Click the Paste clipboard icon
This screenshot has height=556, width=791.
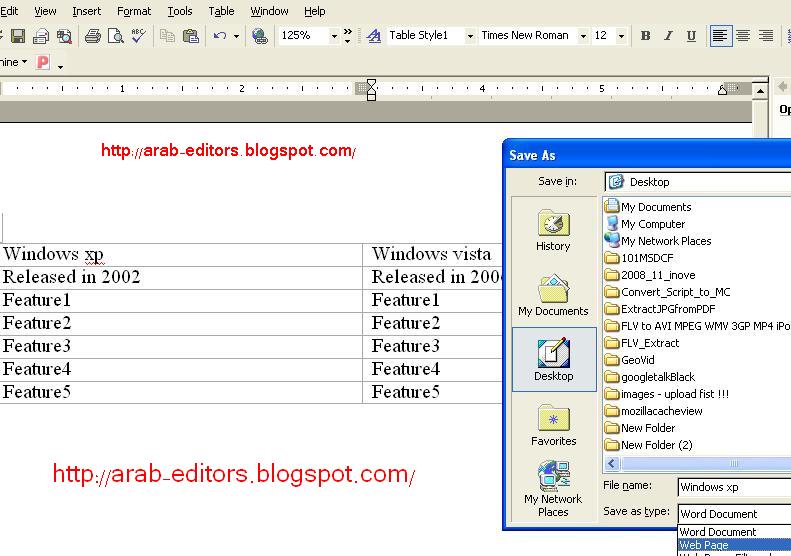190,36
